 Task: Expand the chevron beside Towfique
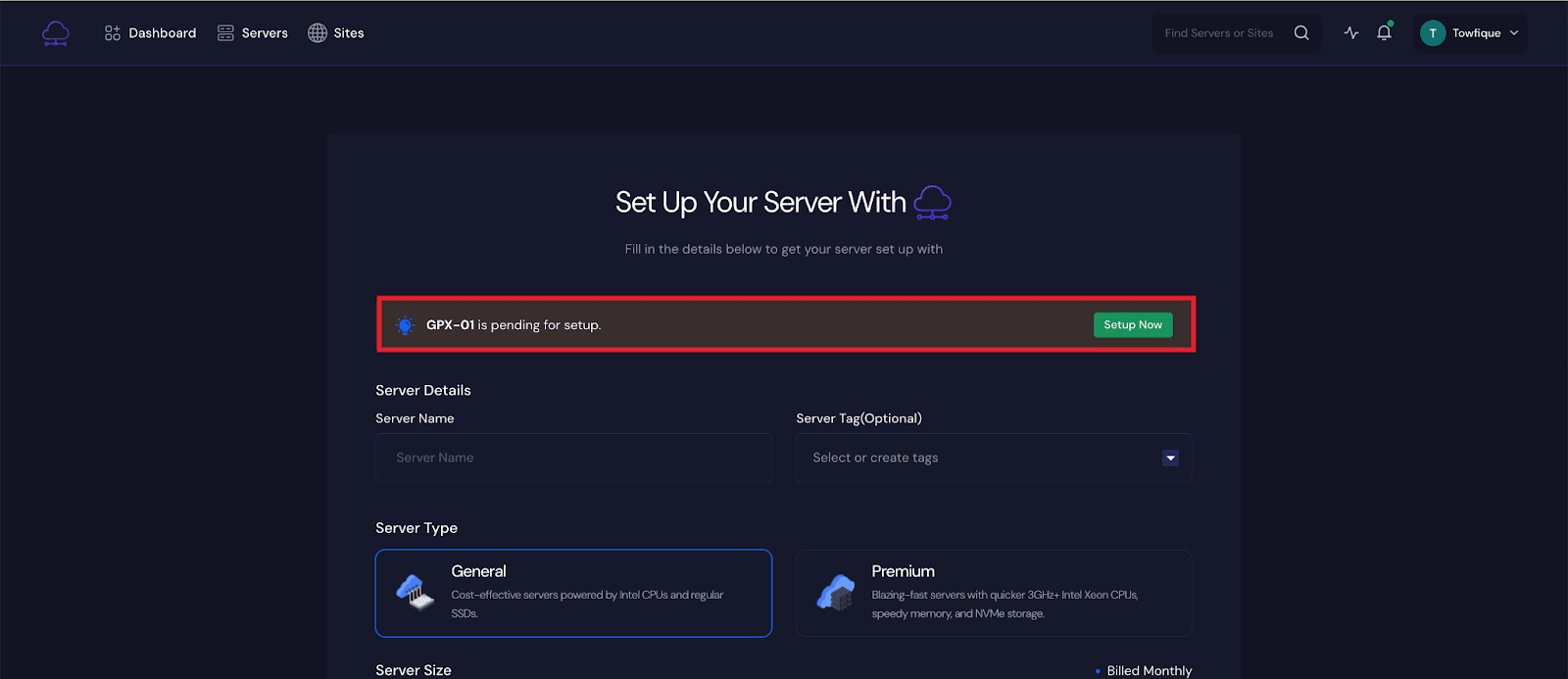(x=1514, y=33)
